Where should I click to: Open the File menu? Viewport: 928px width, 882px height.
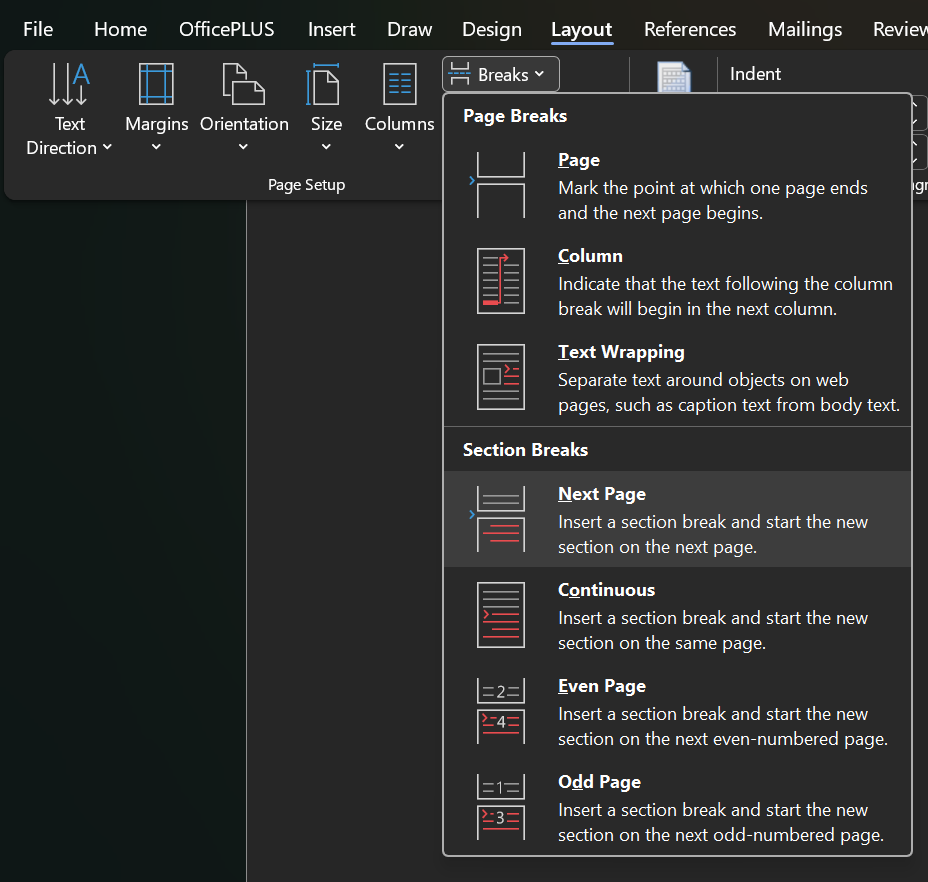click(x=38, y=29)
